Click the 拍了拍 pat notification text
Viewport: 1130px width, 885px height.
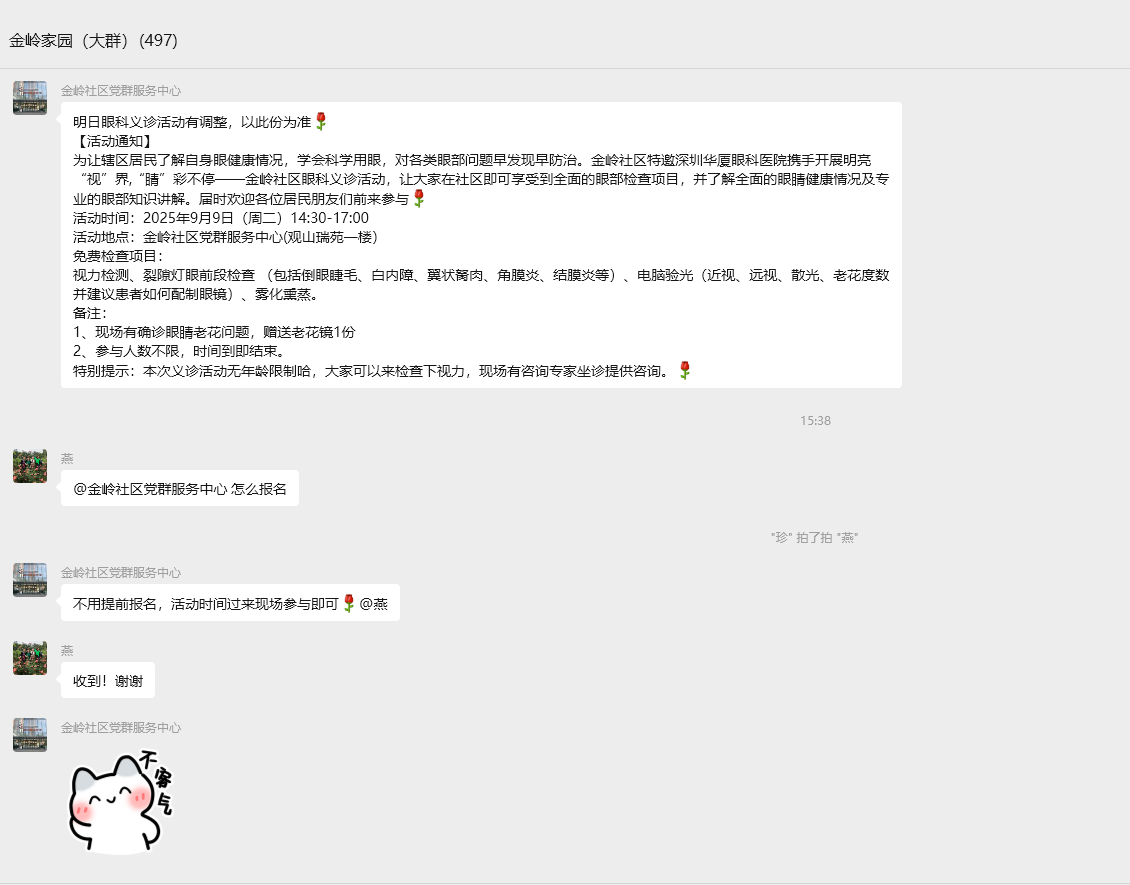[x=815, y=537]
